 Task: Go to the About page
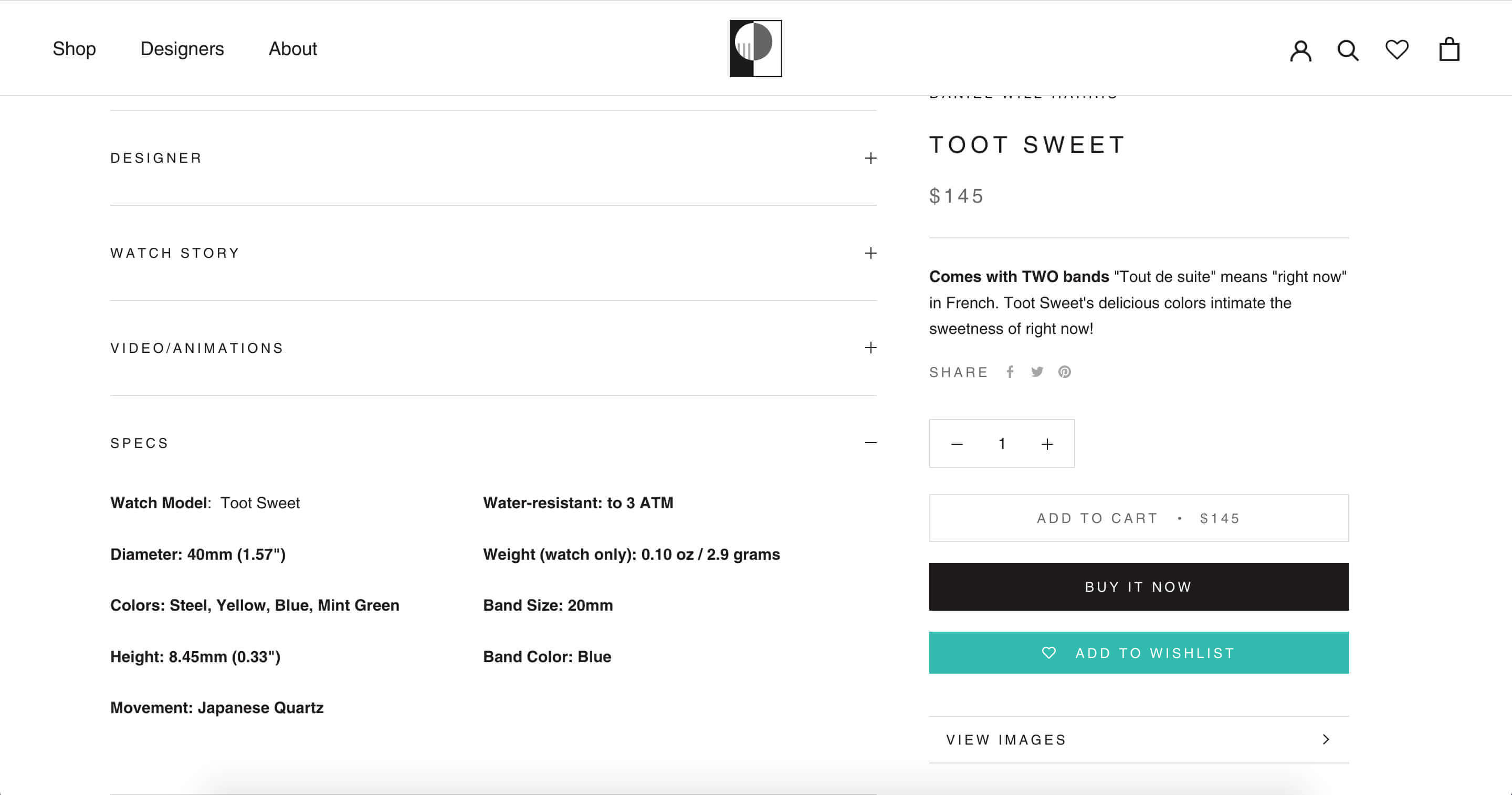point(292,49)
